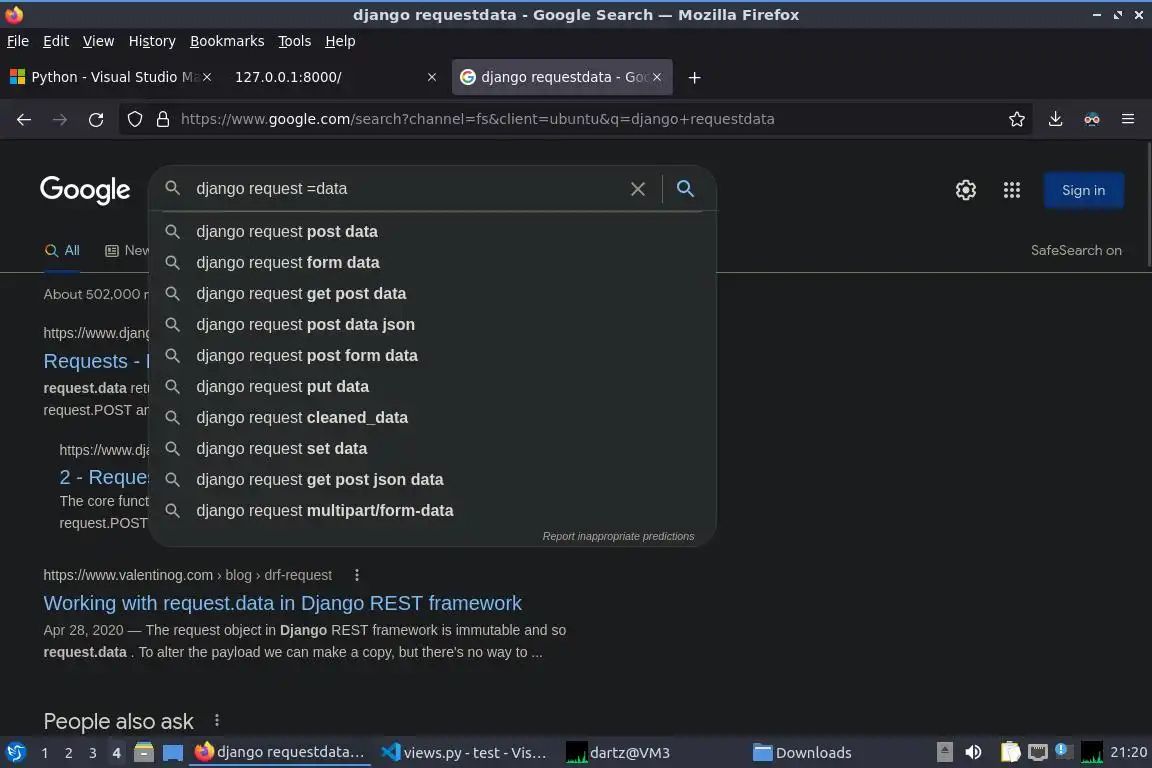
Task: Choose suggestion django request cleaned_data
Action: pyautogui.click(x=432, y=417)
